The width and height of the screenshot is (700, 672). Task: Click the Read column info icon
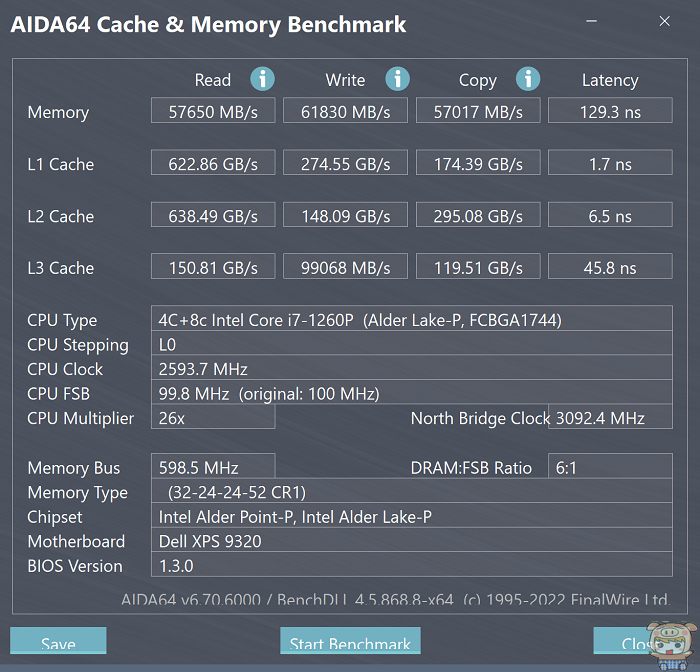[263, 79]
